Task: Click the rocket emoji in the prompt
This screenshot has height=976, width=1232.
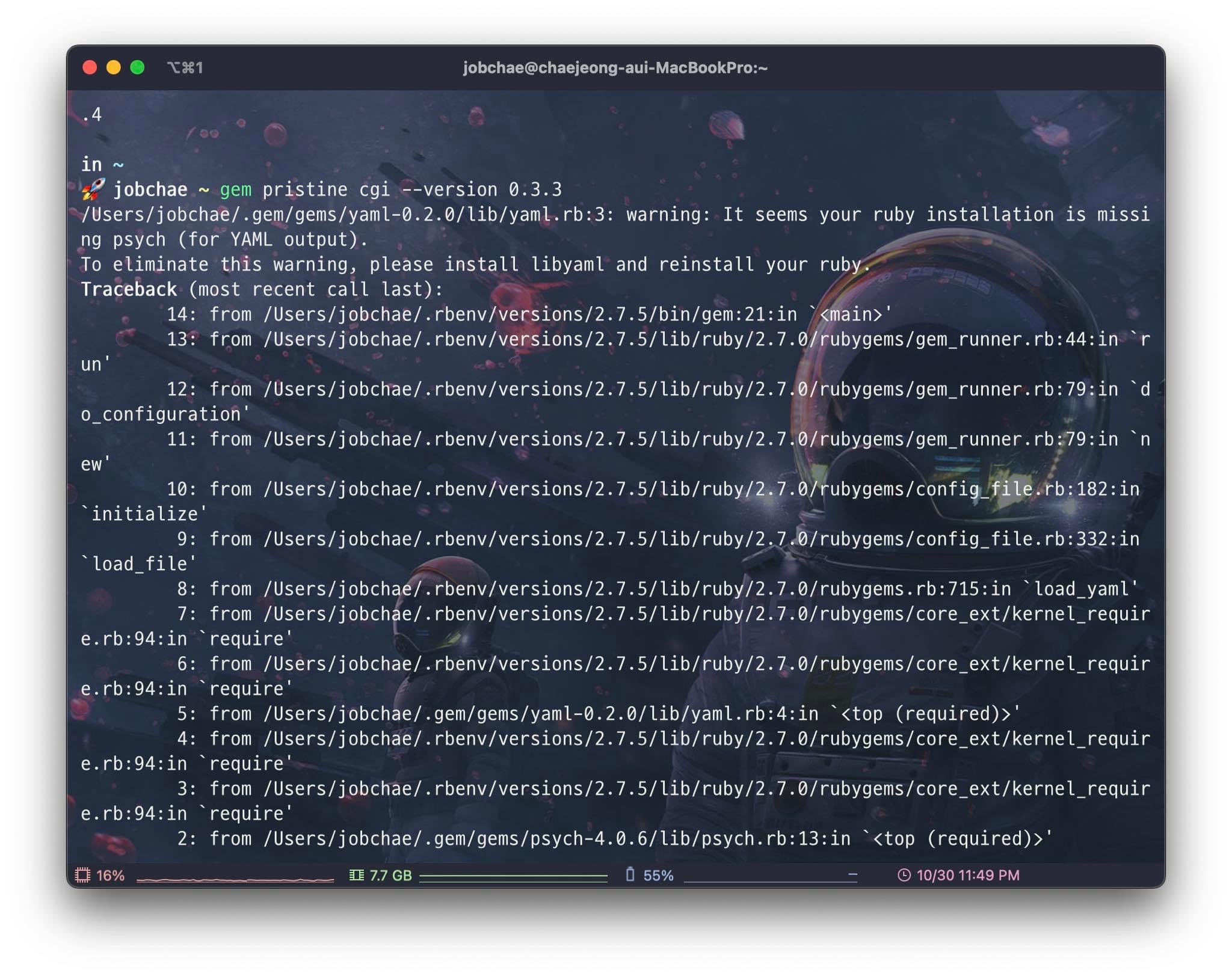Action: coord(93,189)
